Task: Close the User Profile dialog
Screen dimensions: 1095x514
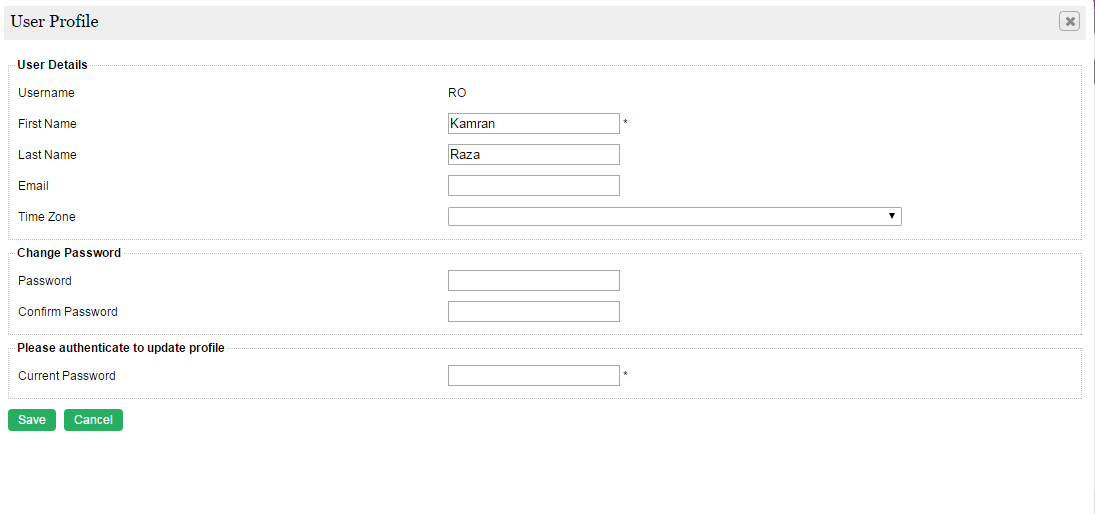Action: [x=1069, y=21]
